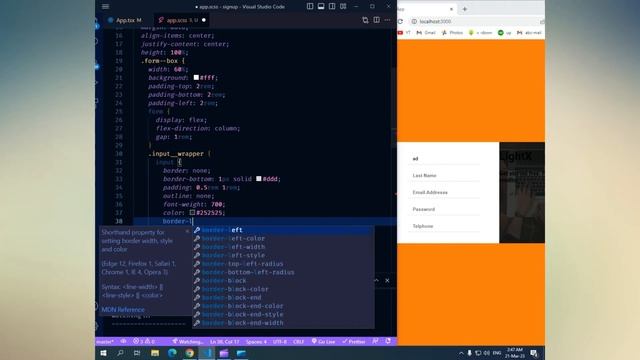The width and height of the screenshot is (640, 360).
Task: Open Customize Layout icon in title bar
Action: (343, 6)
